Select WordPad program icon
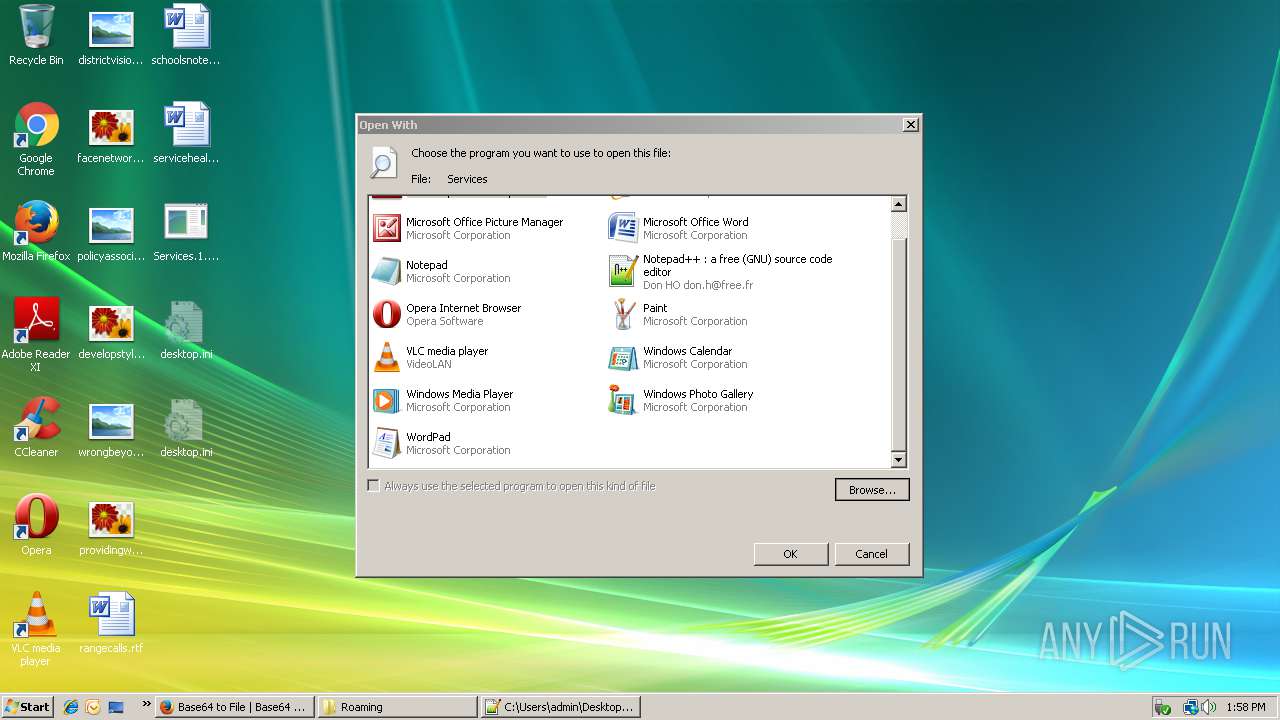 point(387,443)
